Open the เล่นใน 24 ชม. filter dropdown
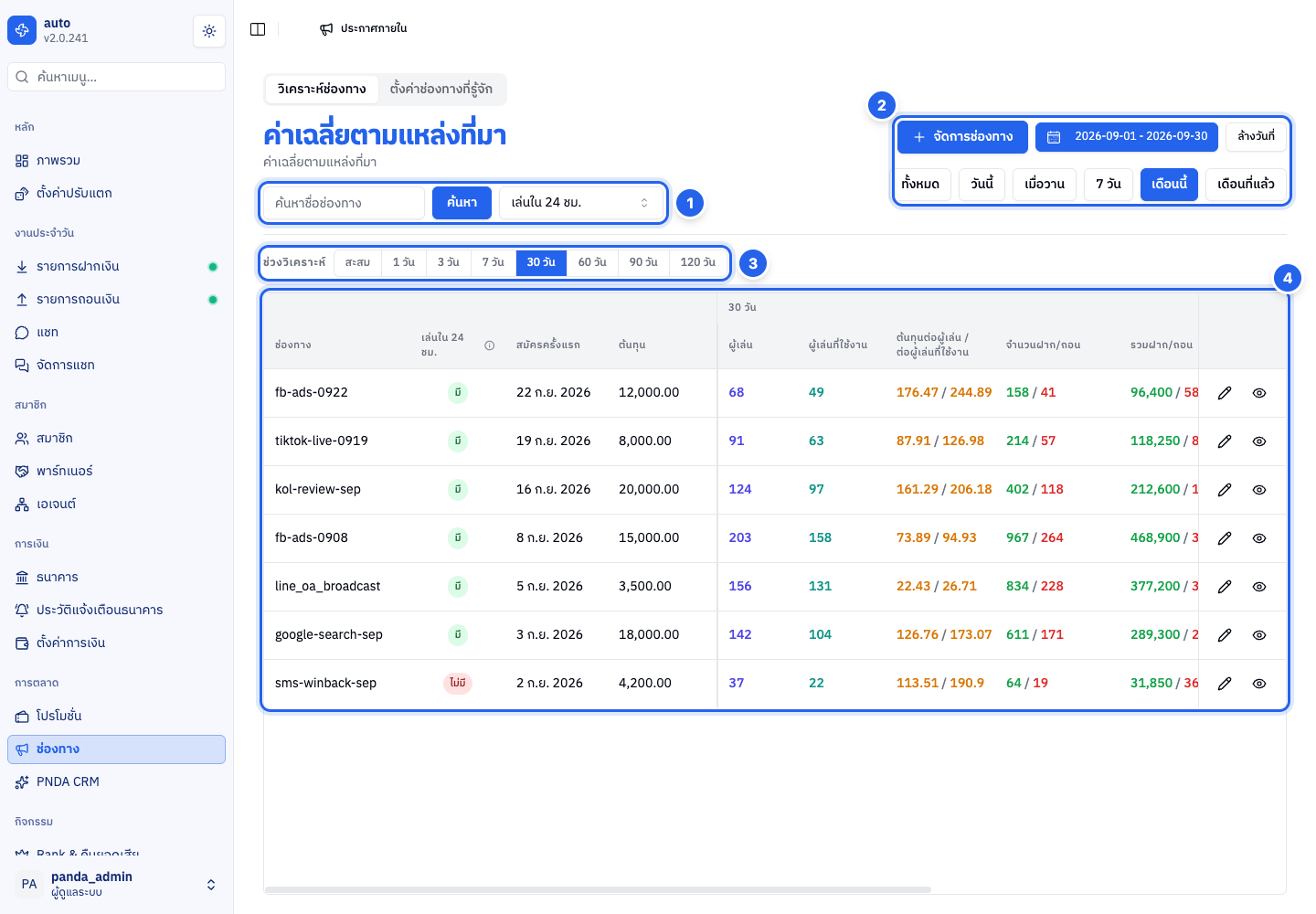Viewport: 1316px width, 914px height. coord(581,203)
